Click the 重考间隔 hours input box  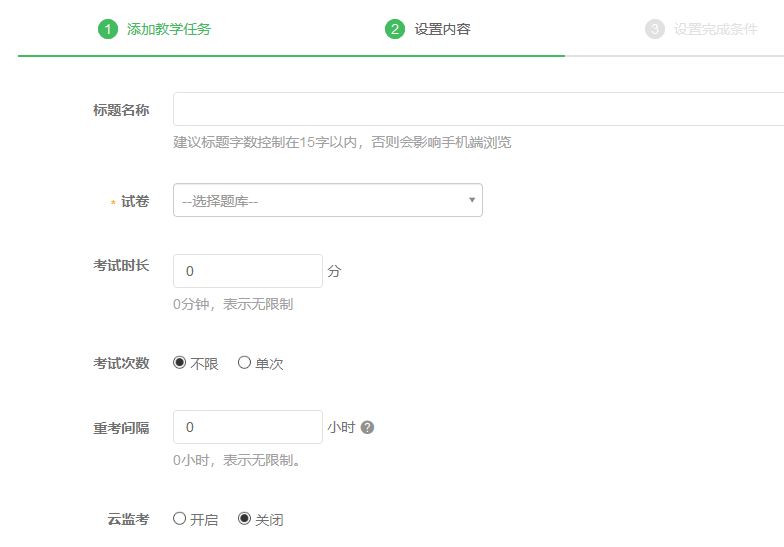(x=248, y=427)
